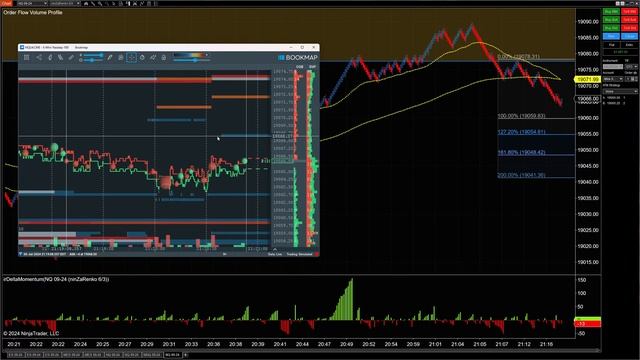The width and height of the screenshot is (640, 360).
Task: Open the ATM Strategy dropdown
Action: pos(620,91)
